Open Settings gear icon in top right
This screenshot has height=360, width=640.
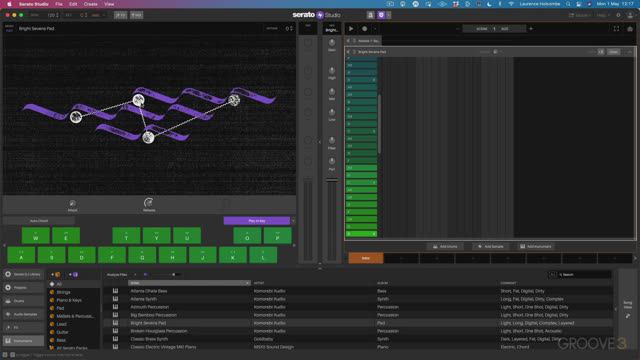pos(618,15)
